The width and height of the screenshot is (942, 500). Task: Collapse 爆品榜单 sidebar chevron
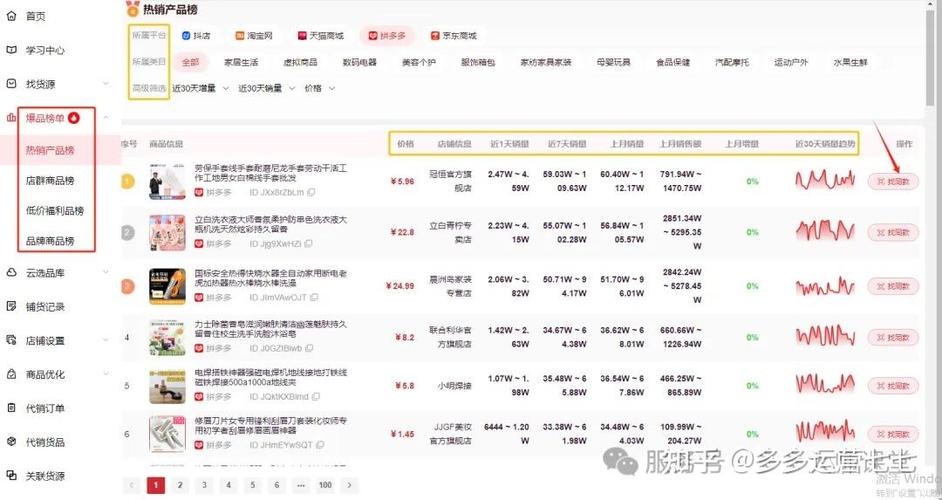106,118
